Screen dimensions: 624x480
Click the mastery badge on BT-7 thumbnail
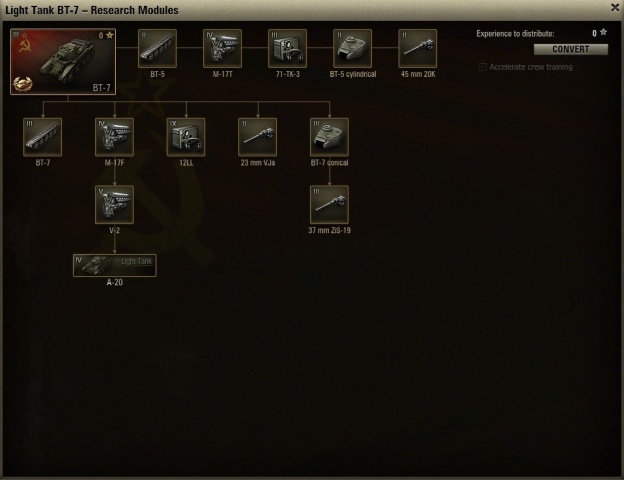pyautogui.click(x=22, y=84)
